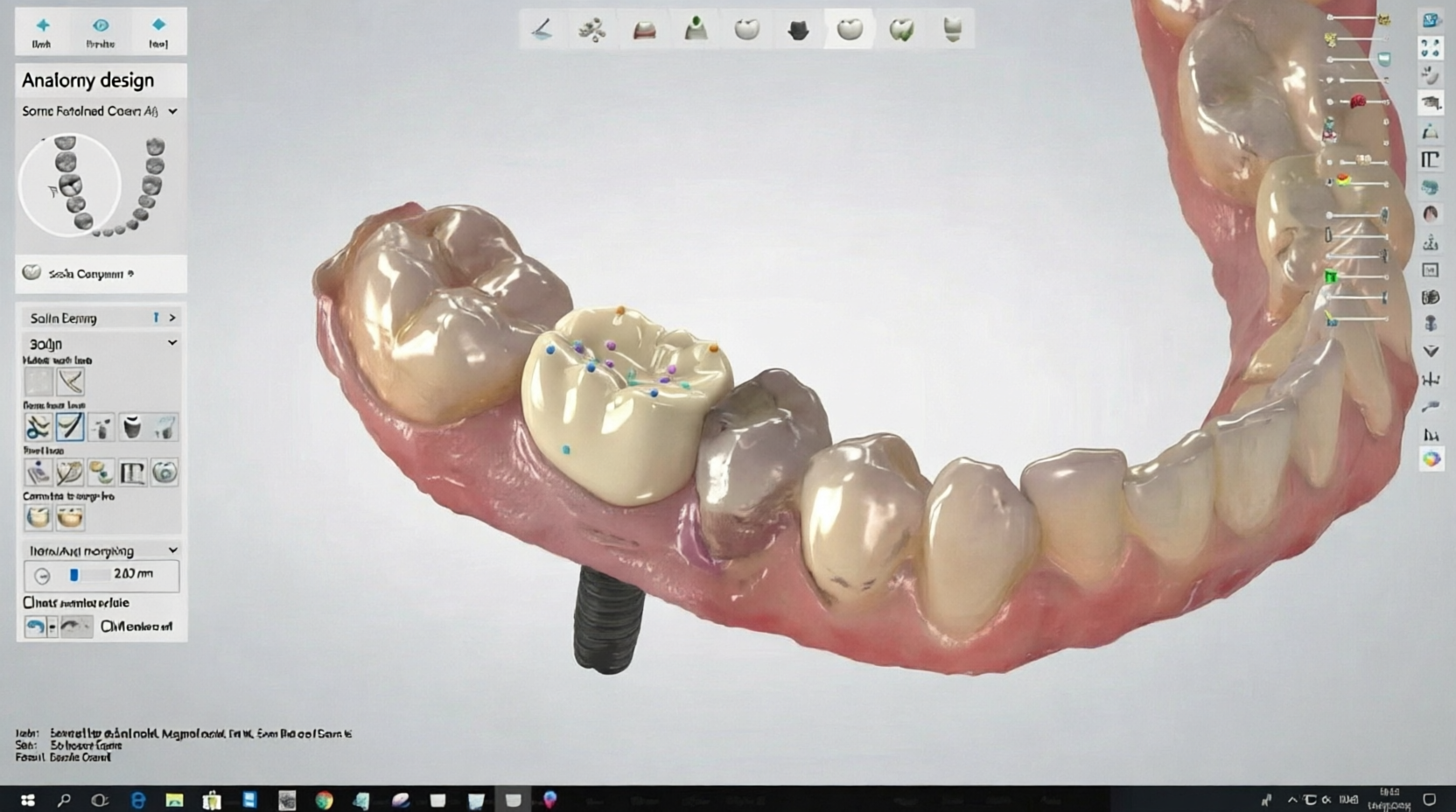Collapse the 3odjn section chevron
The height and width of the screenshot is (812, 1456).
(172, 343)
